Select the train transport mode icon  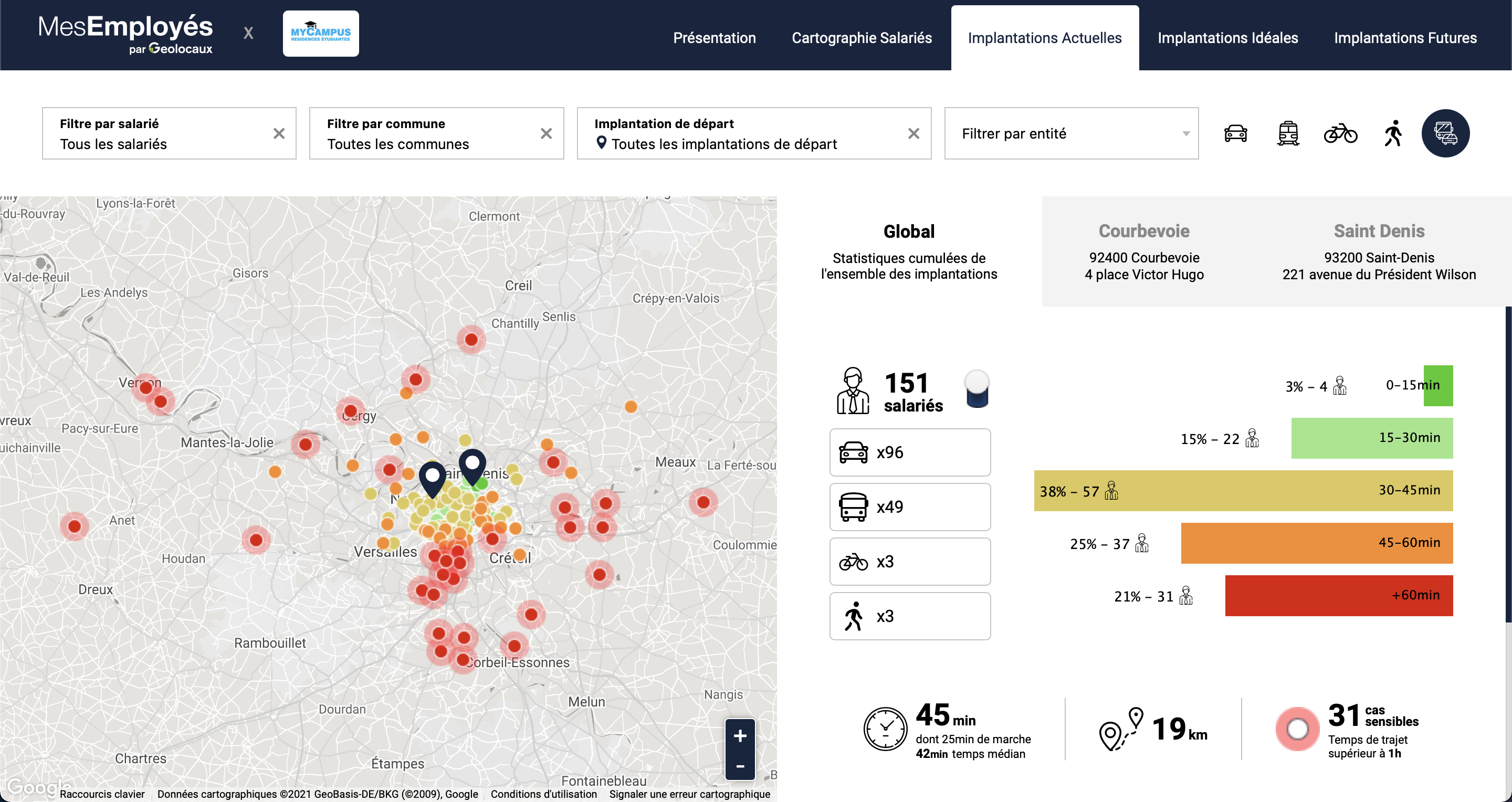(1288, 134)
